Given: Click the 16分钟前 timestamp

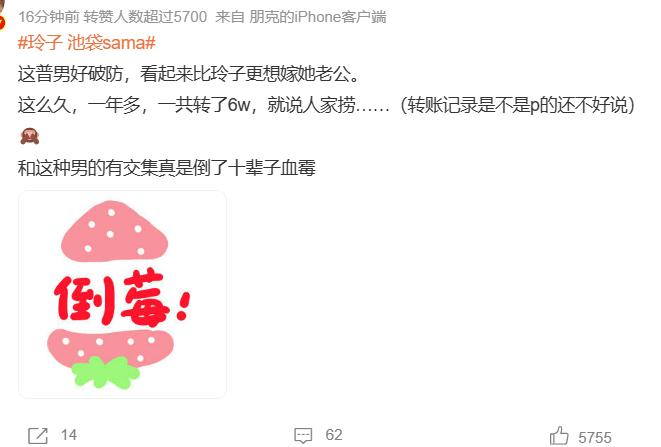Looking at the screenshot, I should click(x=48, y=17).
